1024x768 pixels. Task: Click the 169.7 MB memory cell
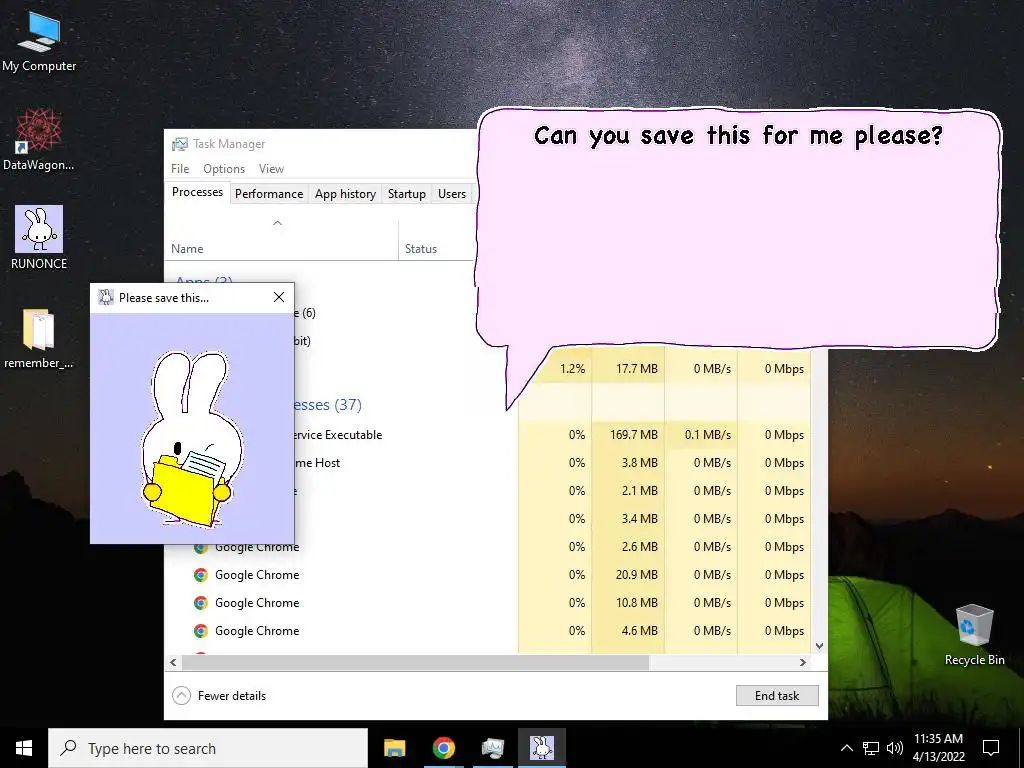tap(628, 435)
